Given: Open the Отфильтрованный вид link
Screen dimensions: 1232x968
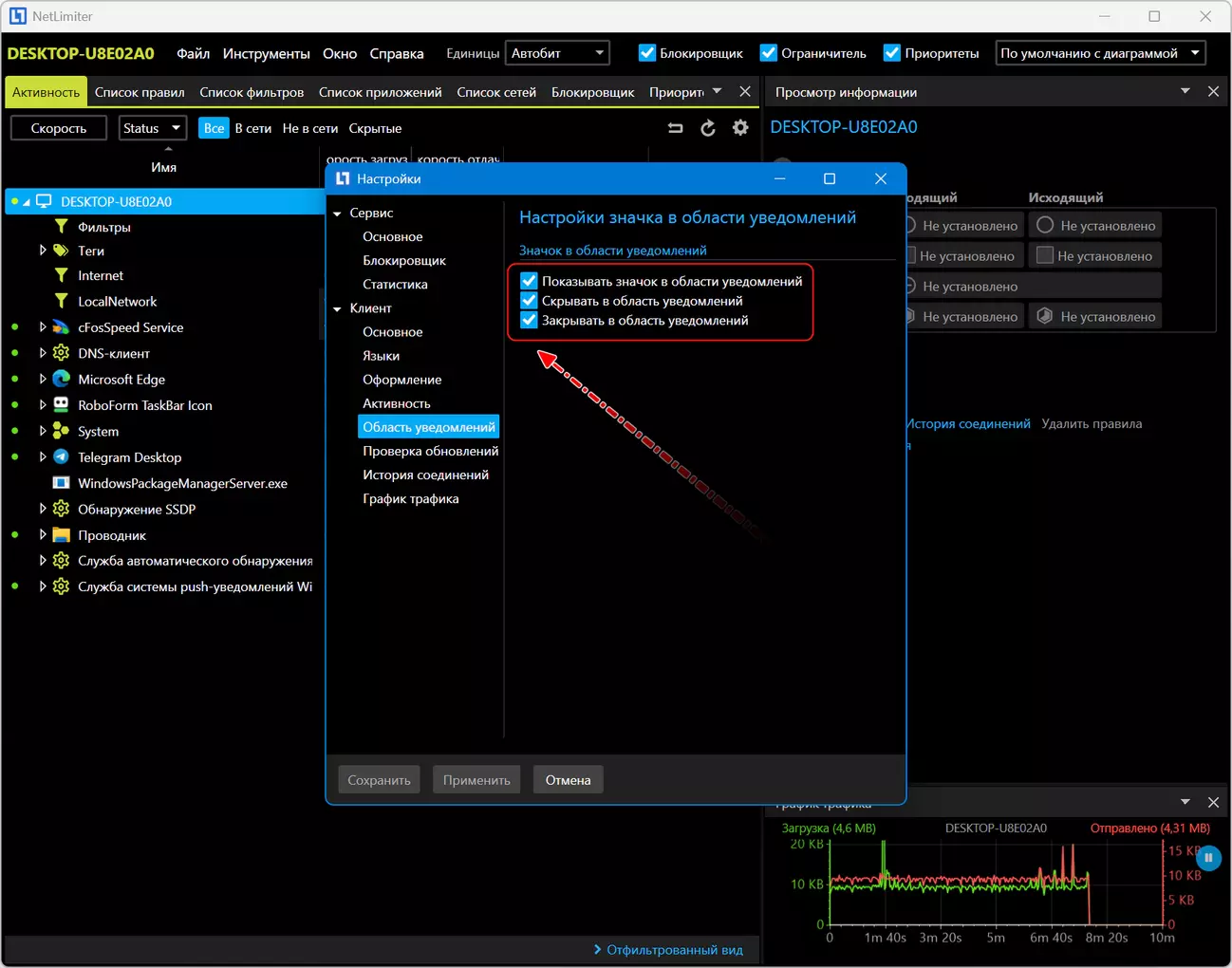Looking at the screenshot, I should click(675, 949).
